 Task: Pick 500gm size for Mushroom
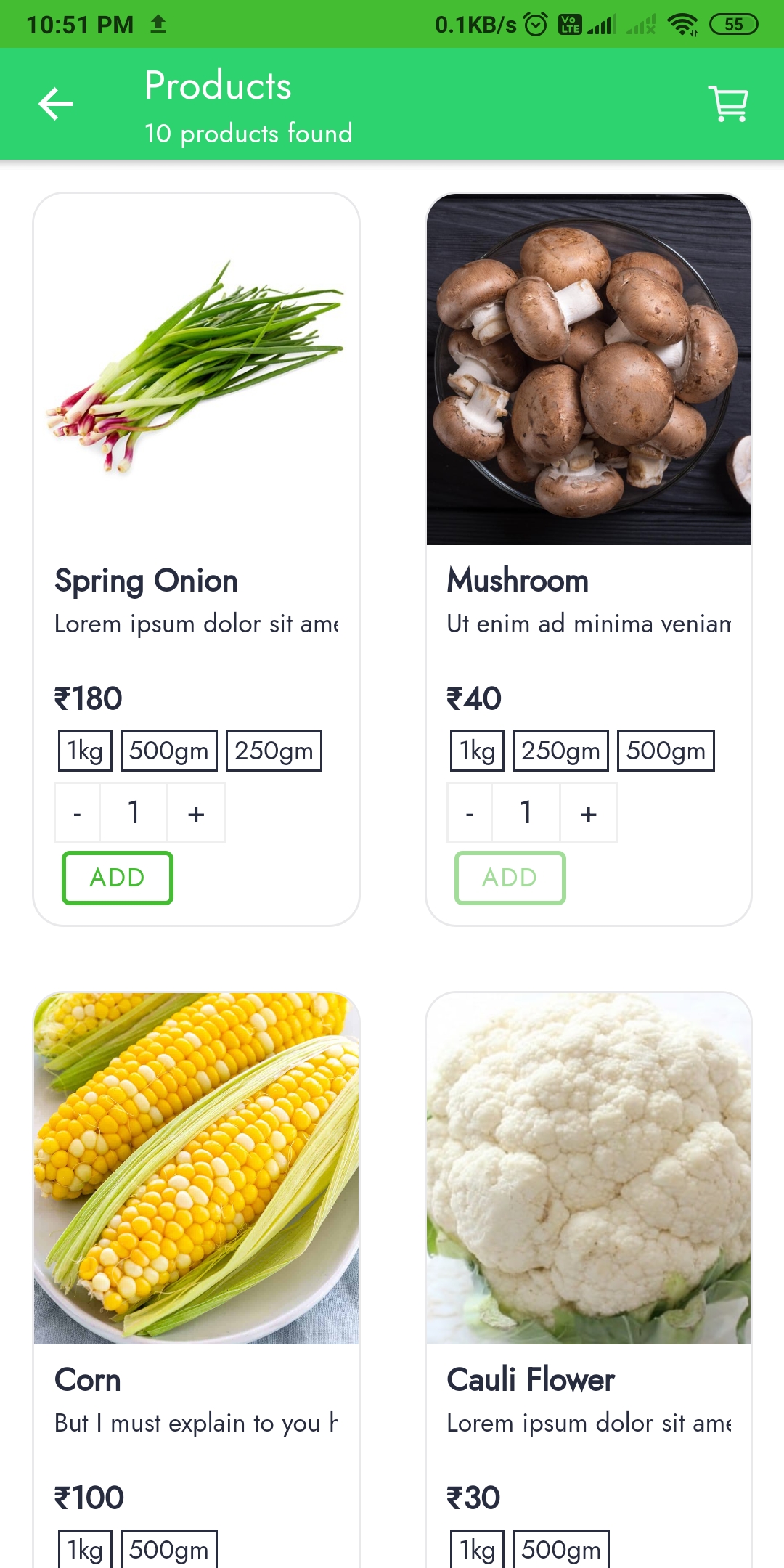(666, 751)
